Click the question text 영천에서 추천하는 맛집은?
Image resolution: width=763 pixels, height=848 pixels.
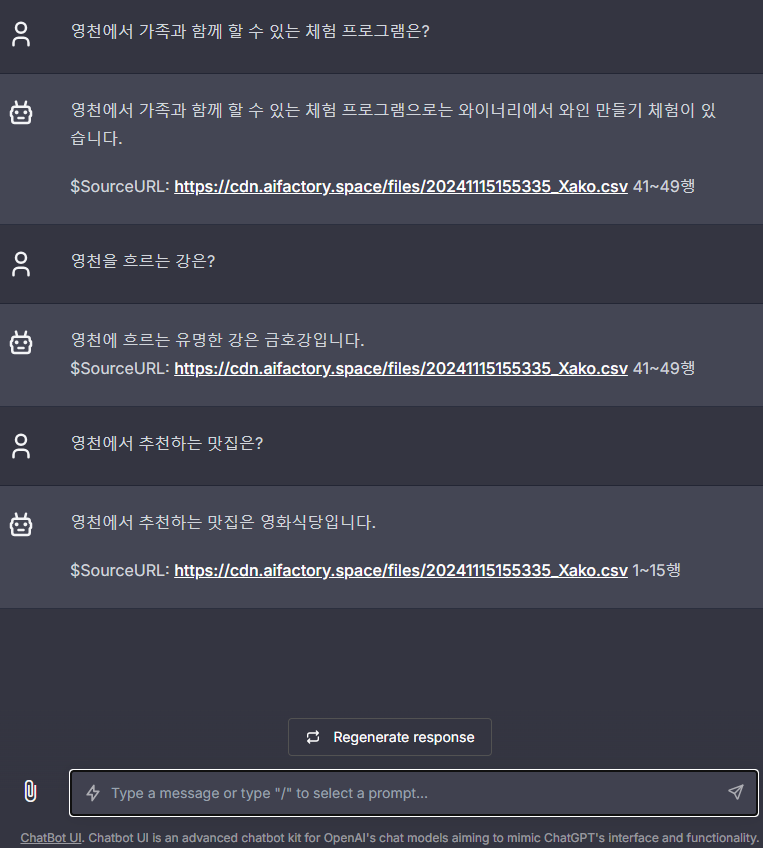click(167, 443)
